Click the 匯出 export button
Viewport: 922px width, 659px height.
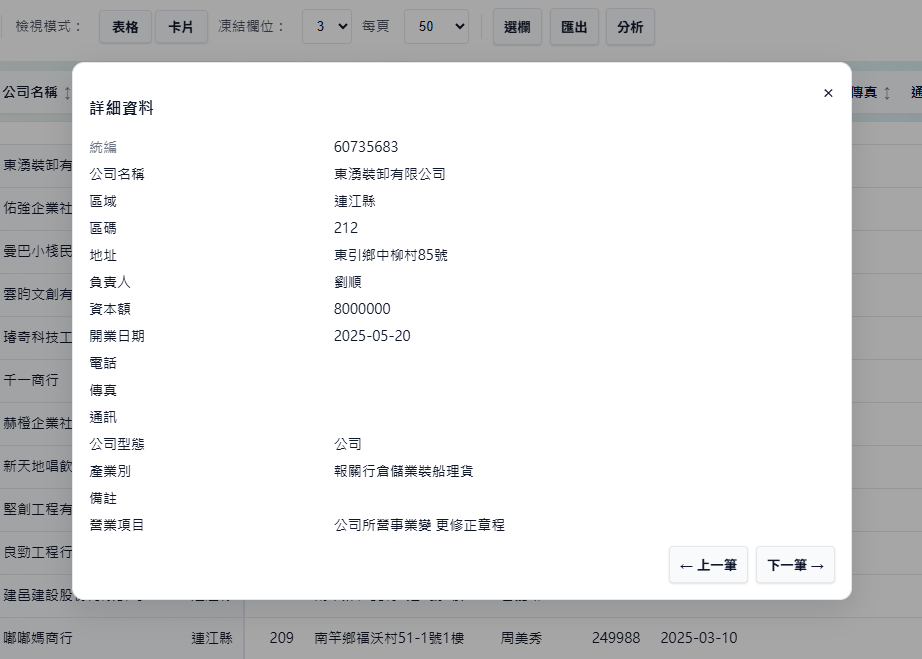[574, 27]
